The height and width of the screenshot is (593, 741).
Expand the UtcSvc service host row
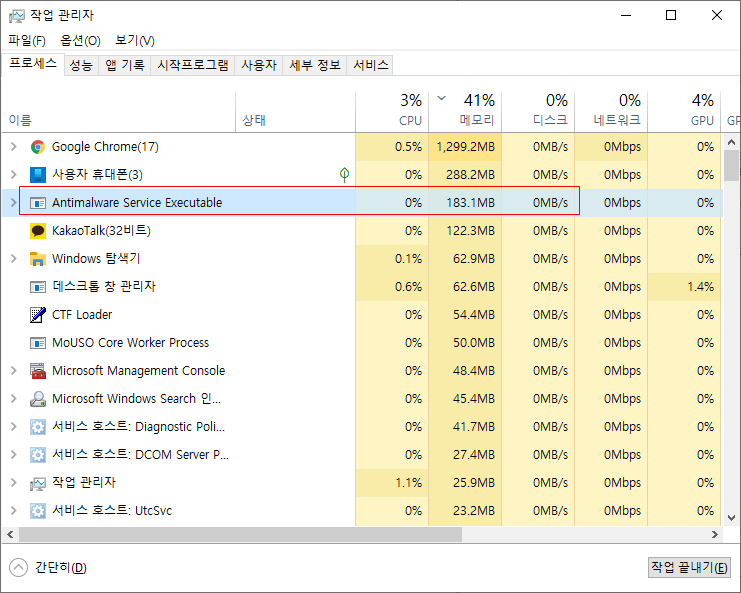point(14,511)
